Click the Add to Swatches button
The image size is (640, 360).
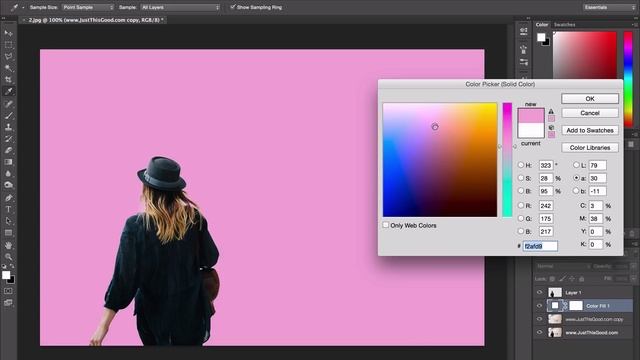click(x=590, y=130)
